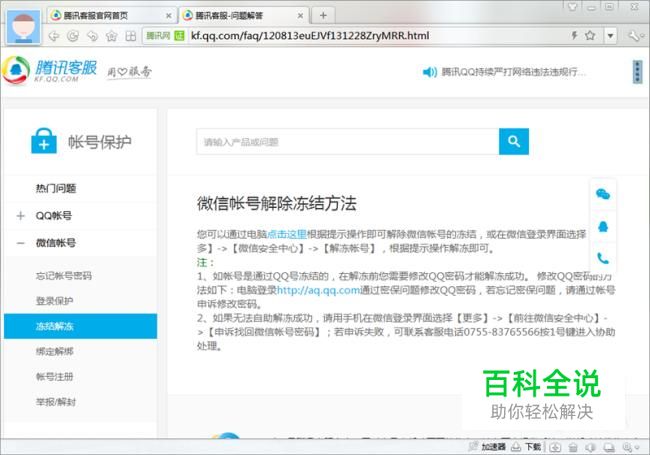Click the undo/restore page icon
The image size is (650, 455).
coord(92,36)
